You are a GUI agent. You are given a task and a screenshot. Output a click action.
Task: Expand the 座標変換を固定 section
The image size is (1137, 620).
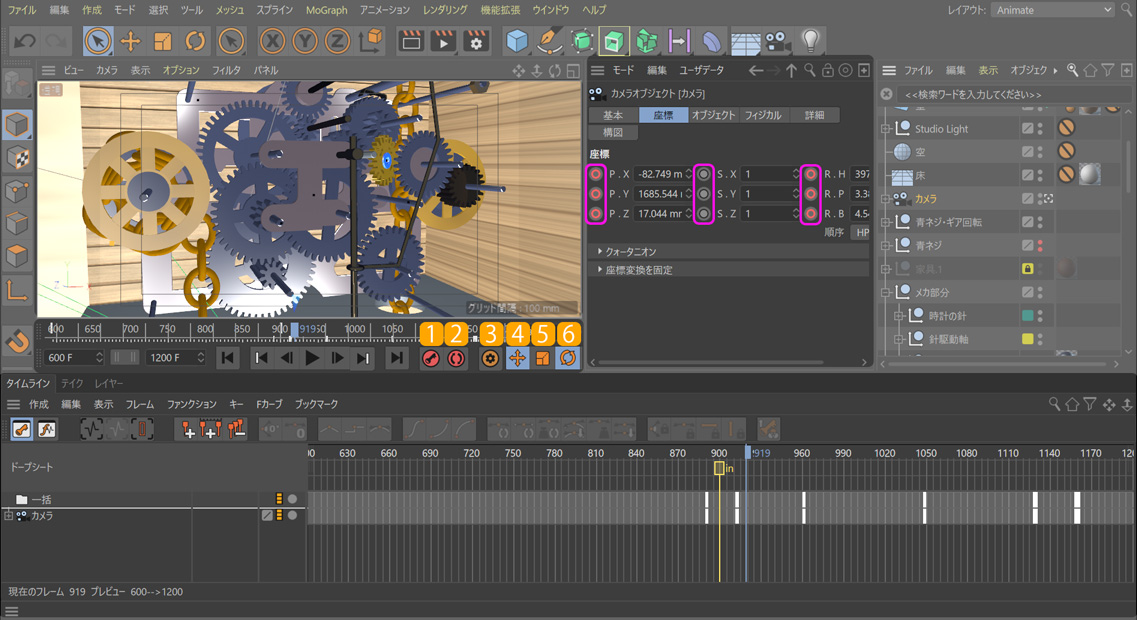pos(638,270)
